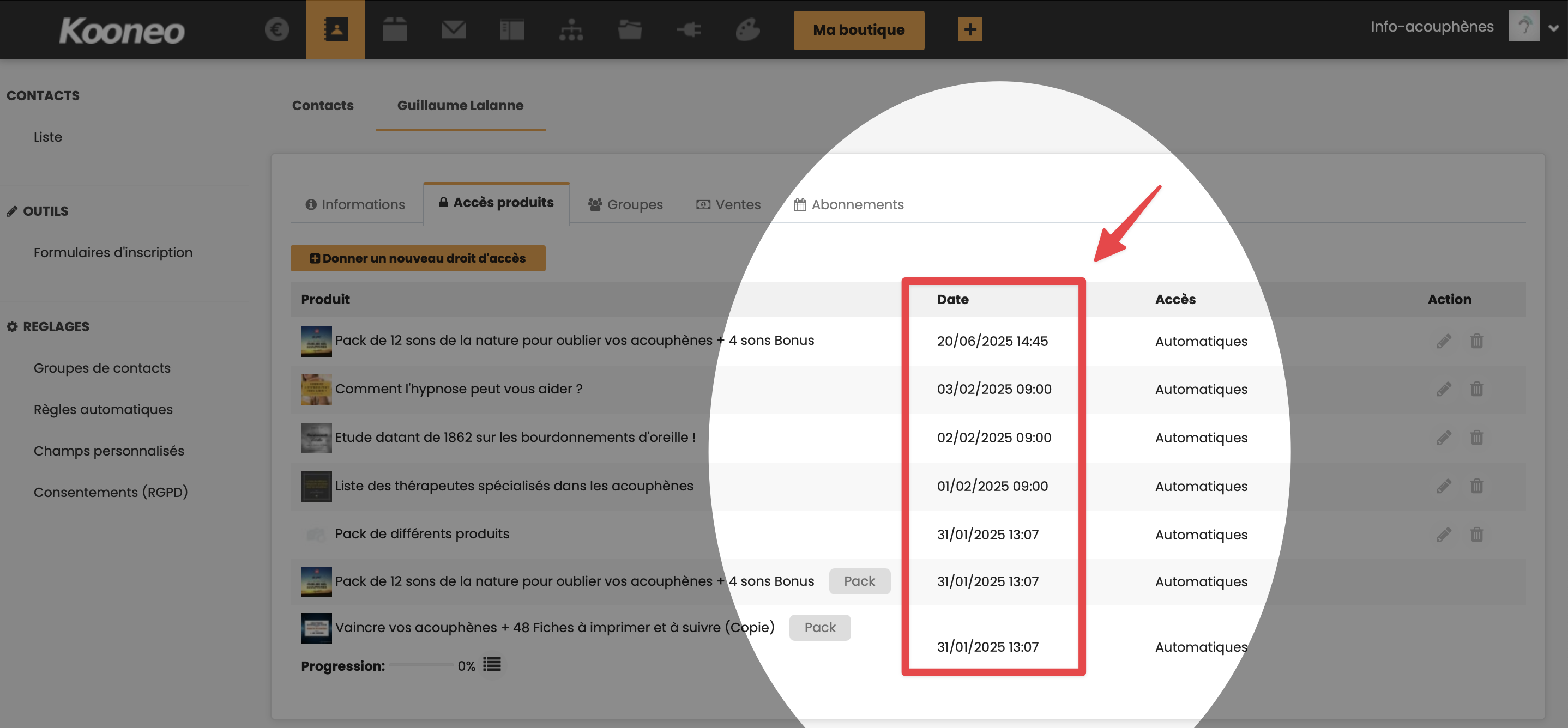Open the contacts address book icon

click(335, 29)
